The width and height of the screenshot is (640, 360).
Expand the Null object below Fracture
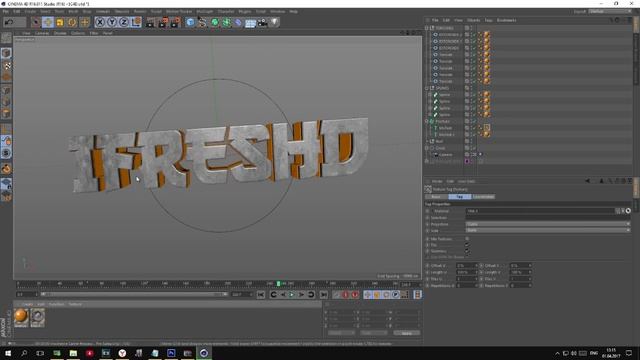click(x=427, y=141)
